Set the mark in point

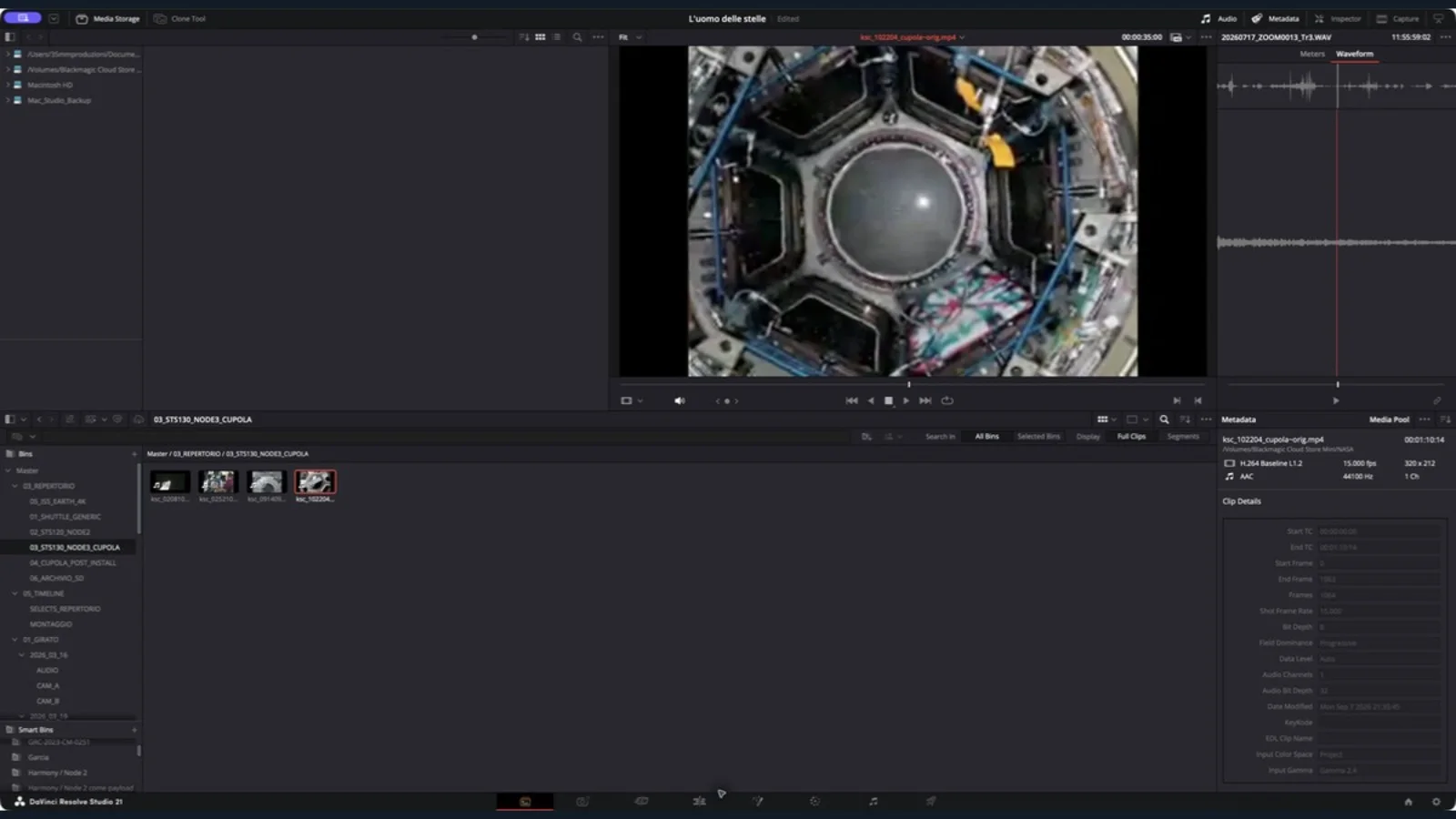pyautogui.click(x=1177, y=400)
